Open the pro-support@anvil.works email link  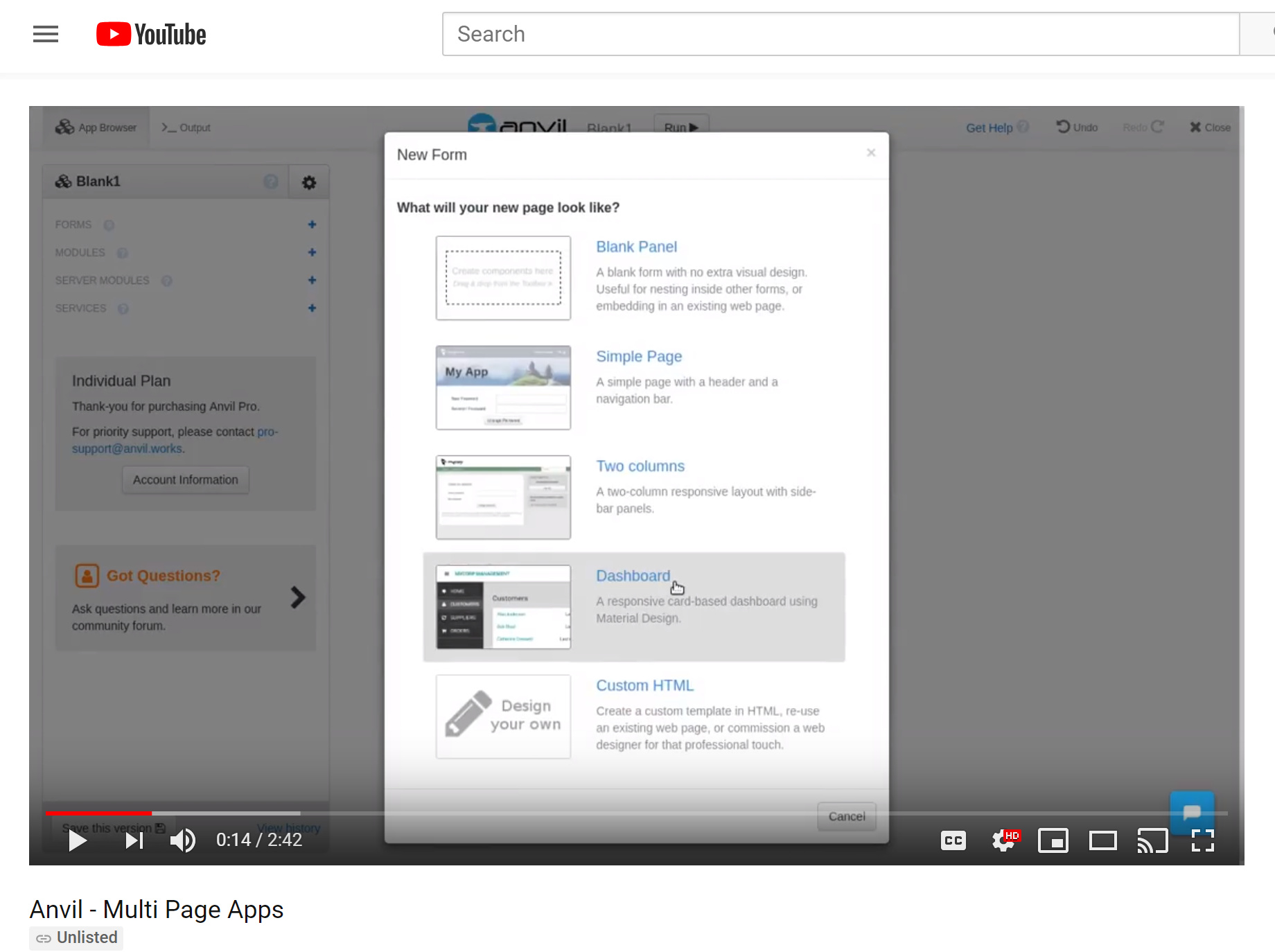pos(175,440)
